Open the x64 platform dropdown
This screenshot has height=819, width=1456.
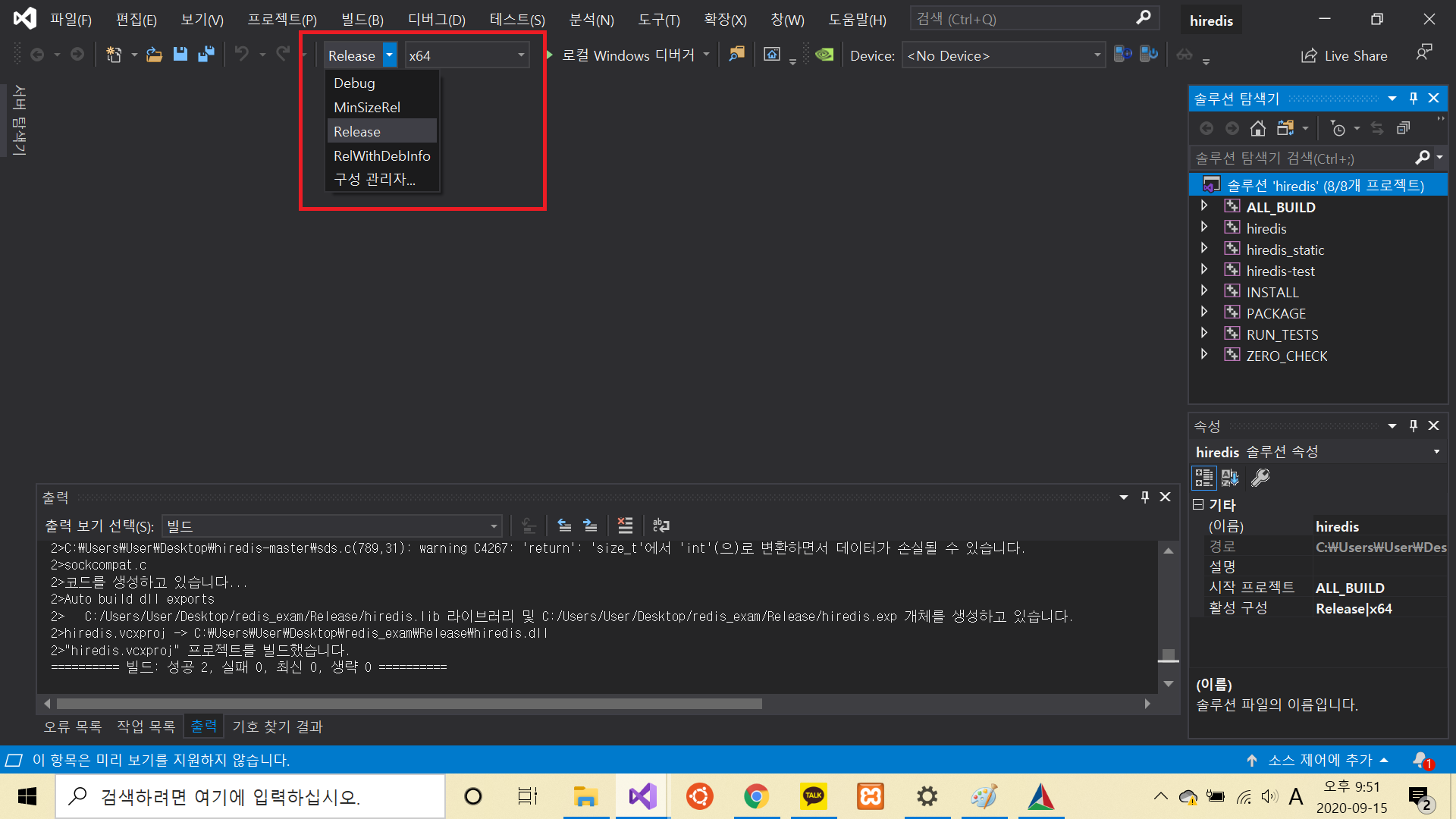(520, 55)
